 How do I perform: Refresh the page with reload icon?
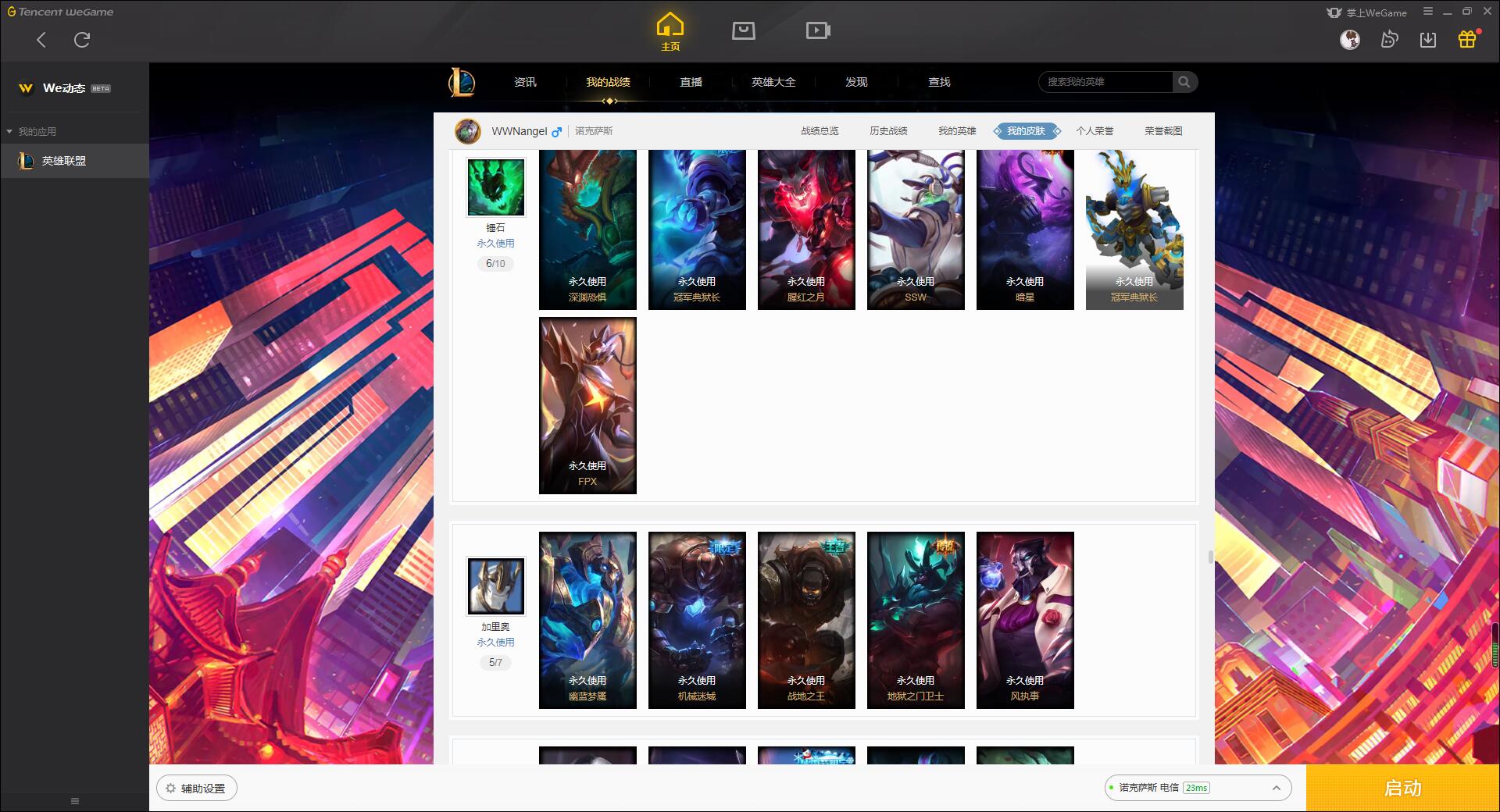pyautogui.click(x=82, y=40)
